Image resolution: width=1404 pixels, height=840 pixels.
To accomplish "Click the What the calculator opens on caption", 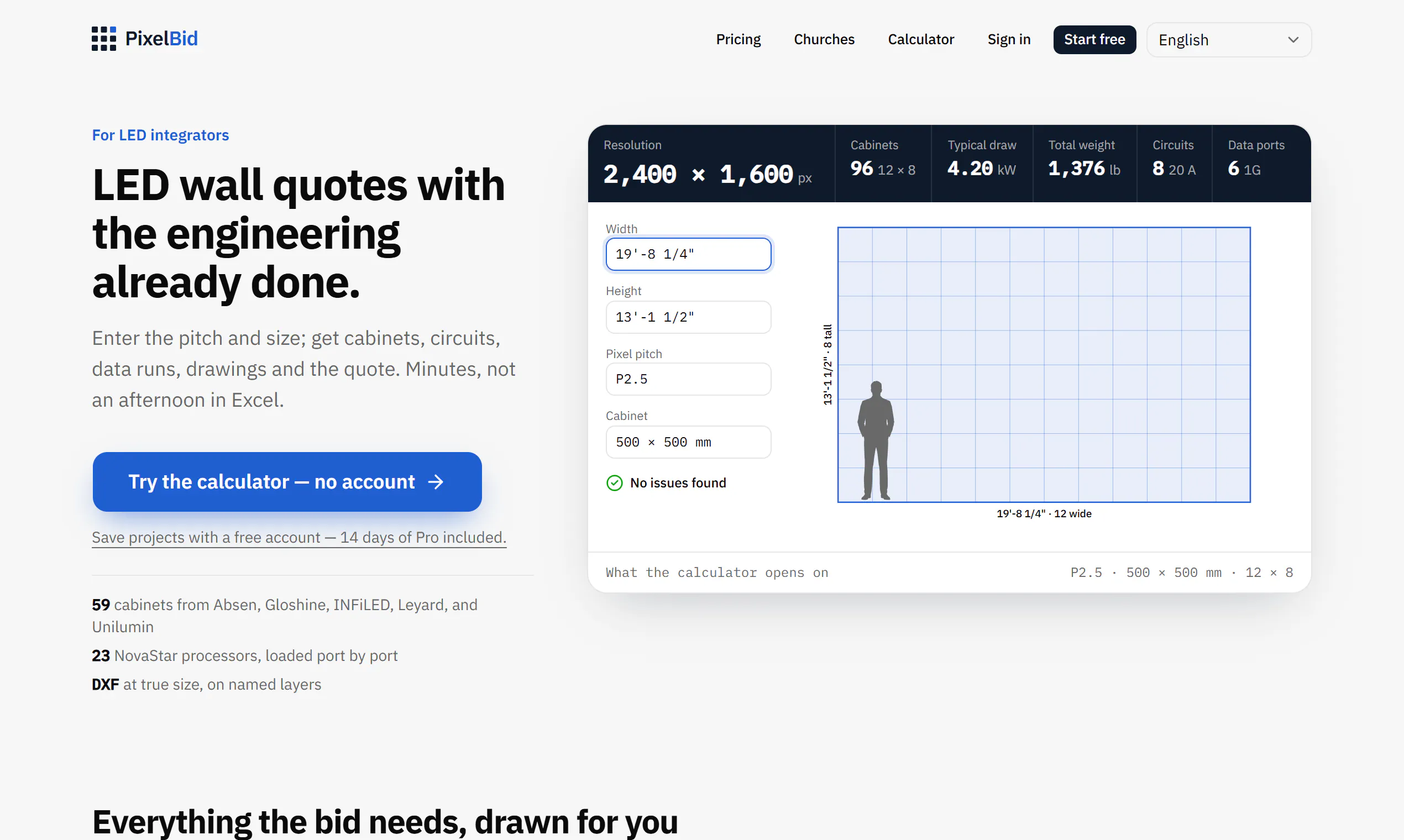I will [717, 573].
